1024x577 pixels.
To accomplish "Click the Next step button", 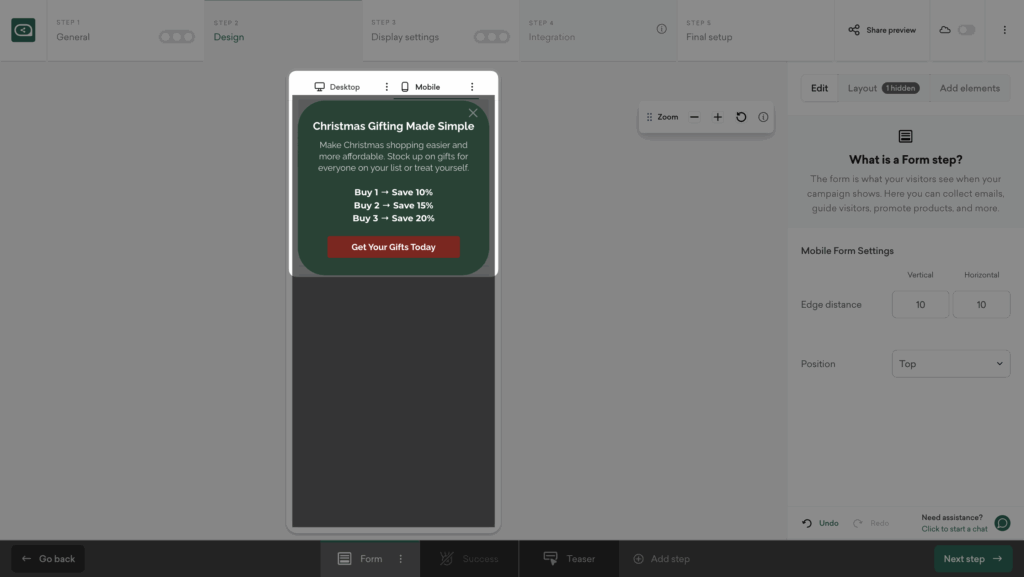I will [x=972, y=559].
